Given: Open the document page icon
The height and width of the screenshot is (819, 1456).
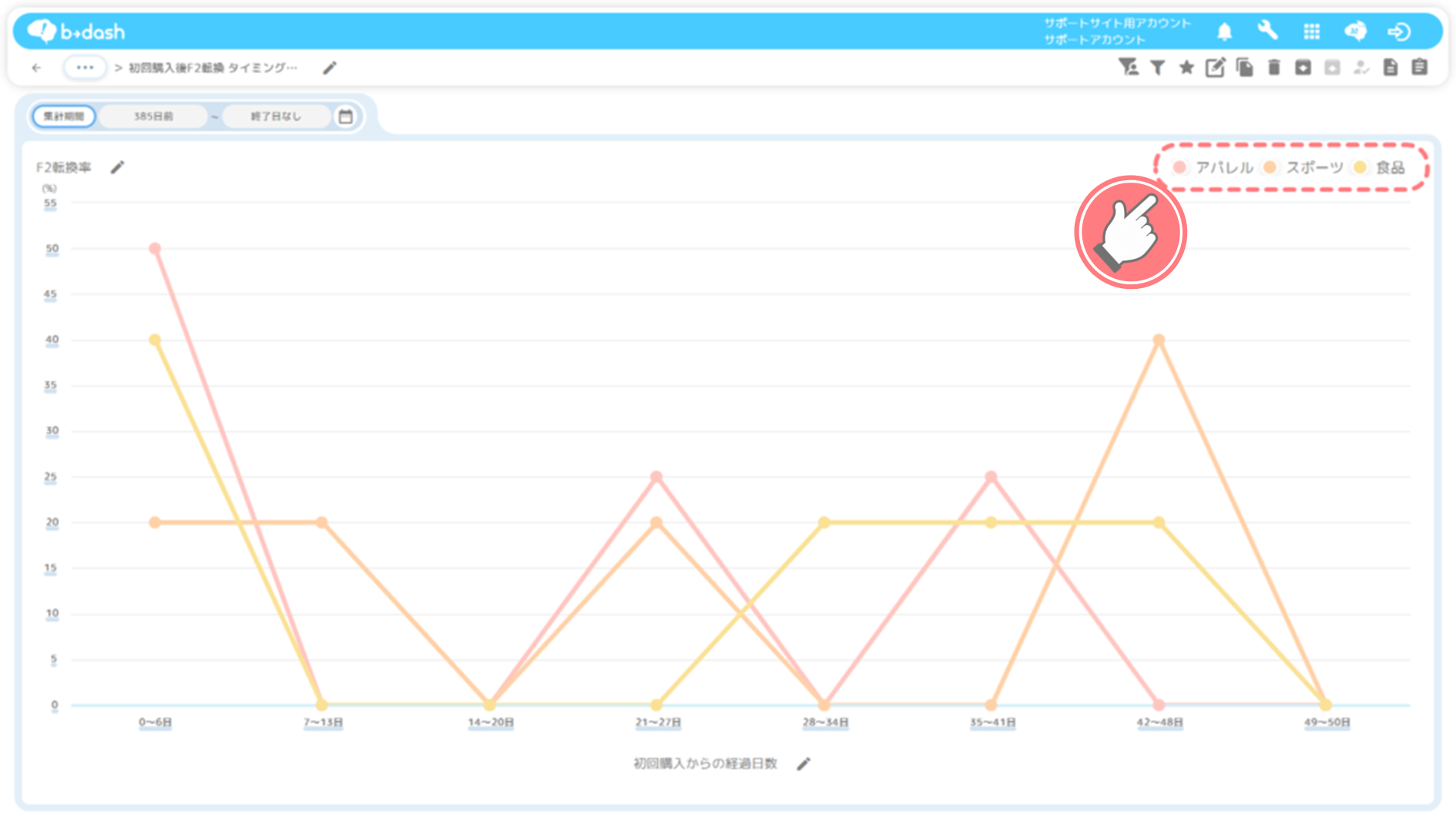Looking at the screenshot, I should point(1391,68).
